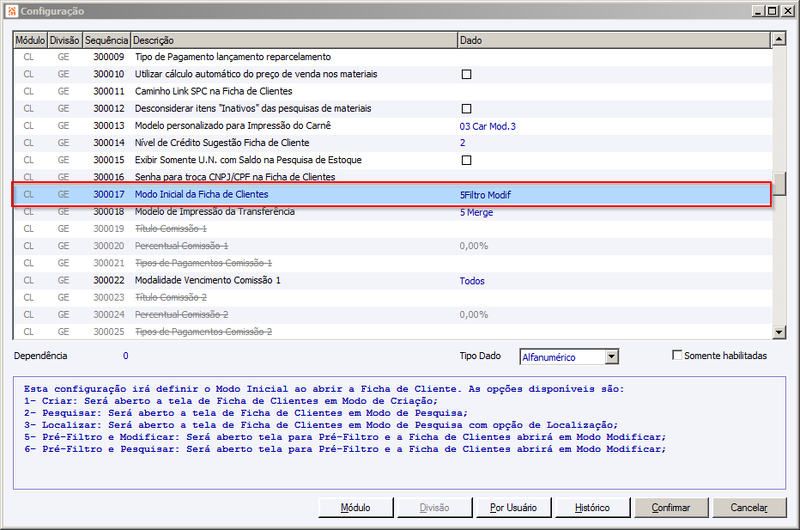This screenshot has width=800, height=530.
Task: Click sequence number 300012
Action: (x=109, y=109)
